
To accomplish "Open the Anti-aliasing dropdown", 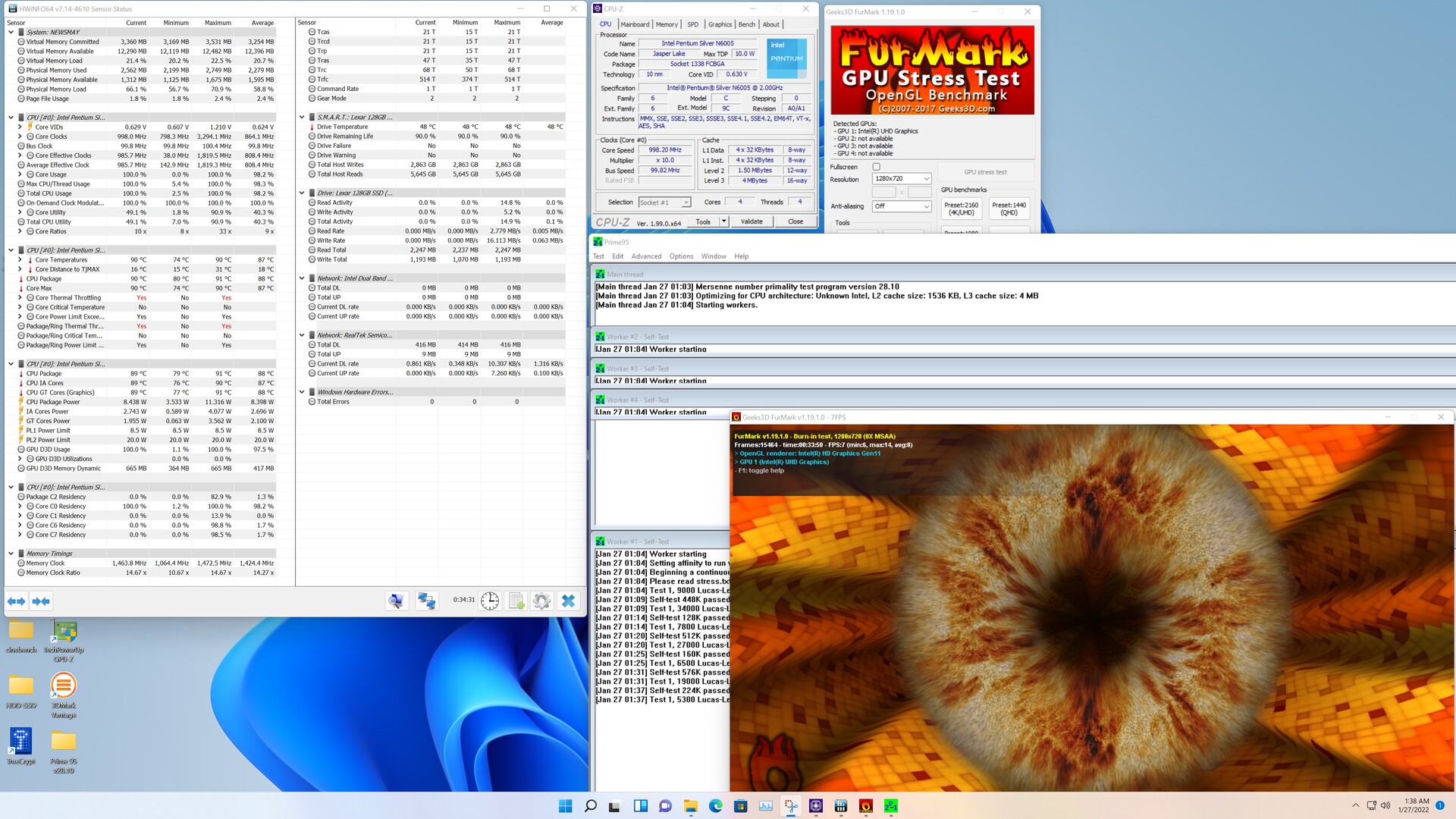I will (x=901, y=206).
